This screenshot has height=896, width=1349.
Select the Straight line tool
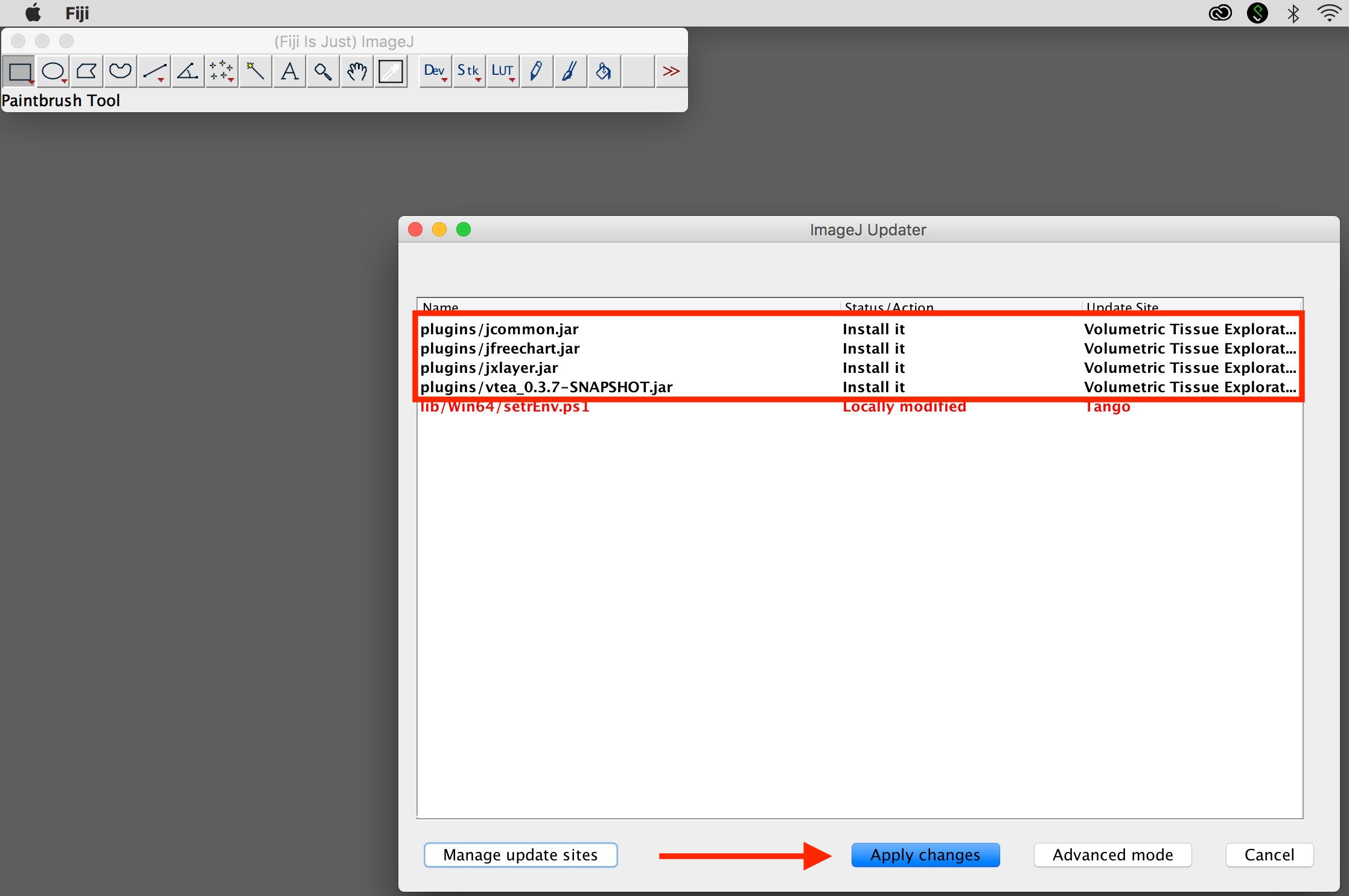tap(155, 70)
